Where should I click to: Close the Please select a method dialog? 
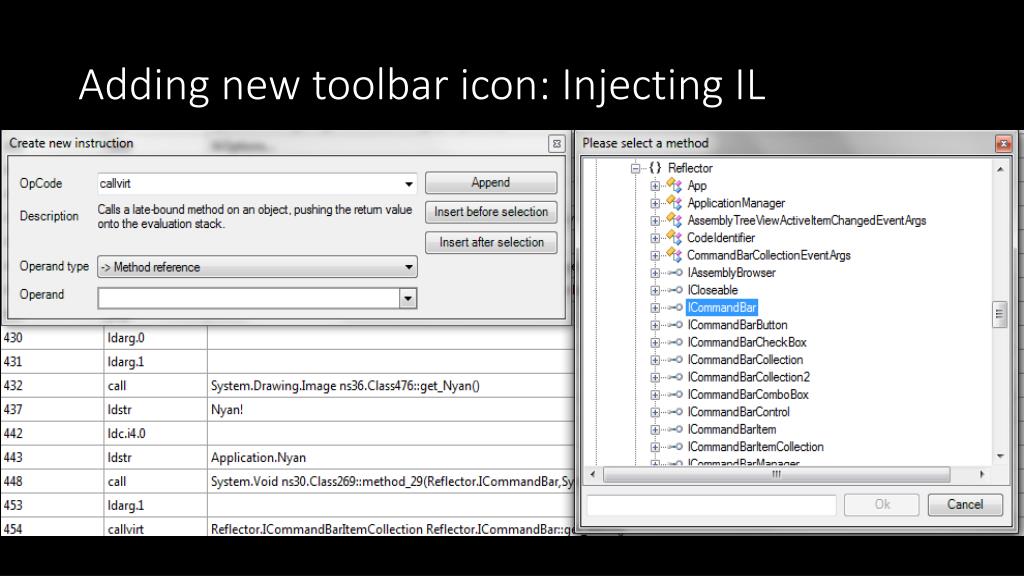(1004, 144)
